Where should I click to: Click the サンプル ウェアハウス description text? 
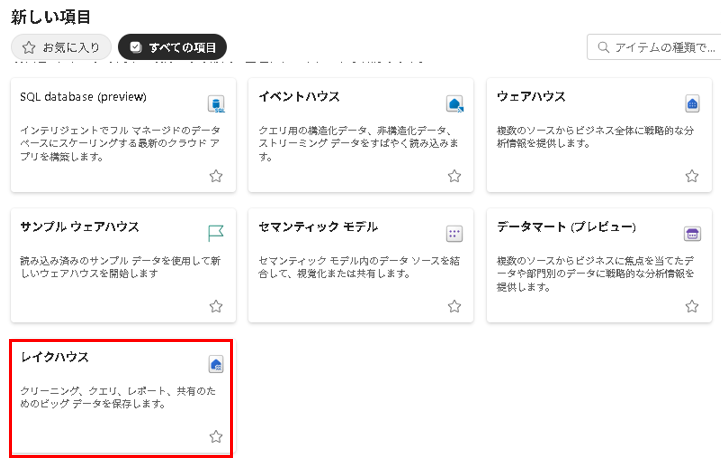coord(120,267)
